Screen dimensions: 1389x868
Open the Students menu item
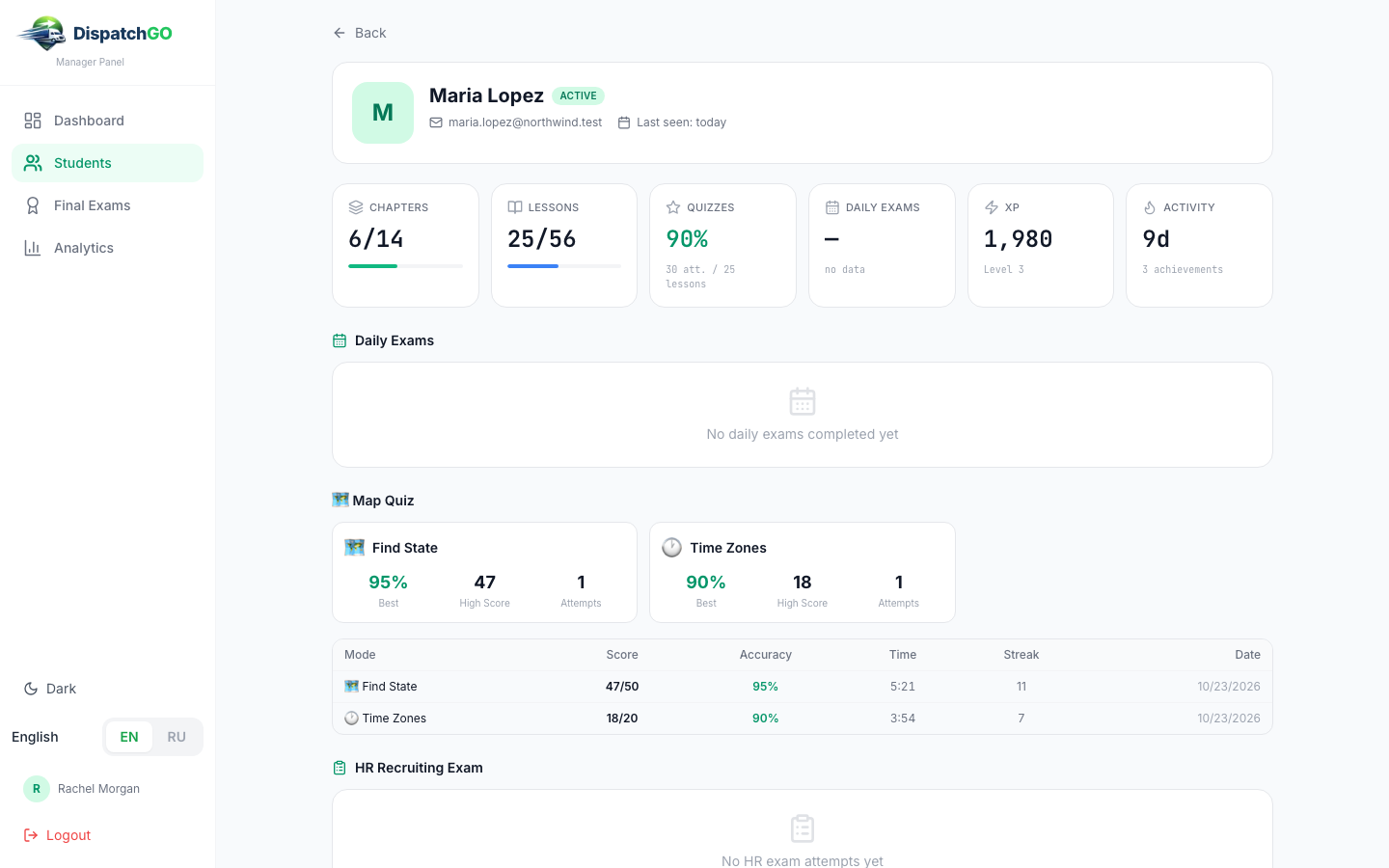[x=107, y=163]
